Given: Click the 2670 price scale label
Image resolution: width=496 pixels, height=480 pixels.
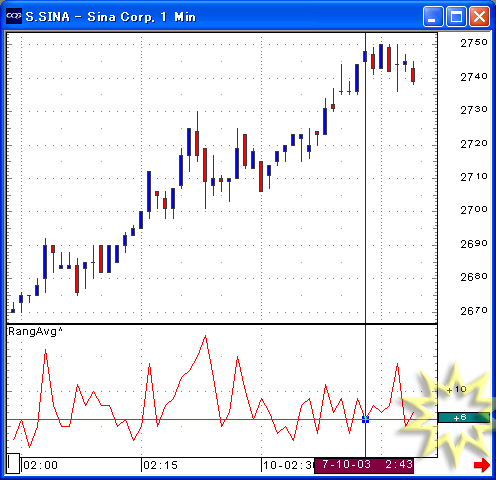Looking at the screenshot, I should pos(474,311).
